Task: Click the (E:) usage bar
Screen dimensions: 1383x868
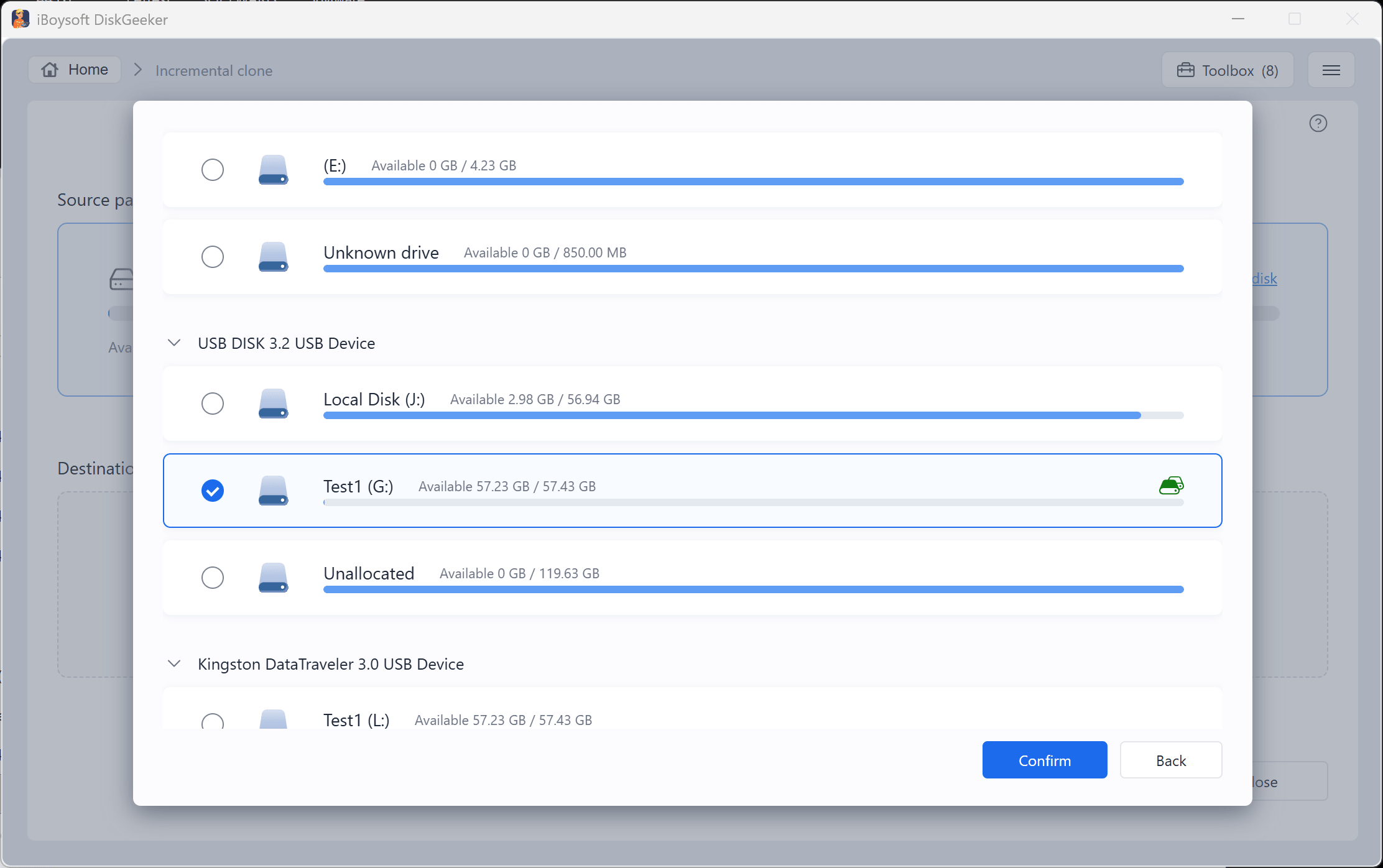Action: pyautogui.click(x=754, y=182)
